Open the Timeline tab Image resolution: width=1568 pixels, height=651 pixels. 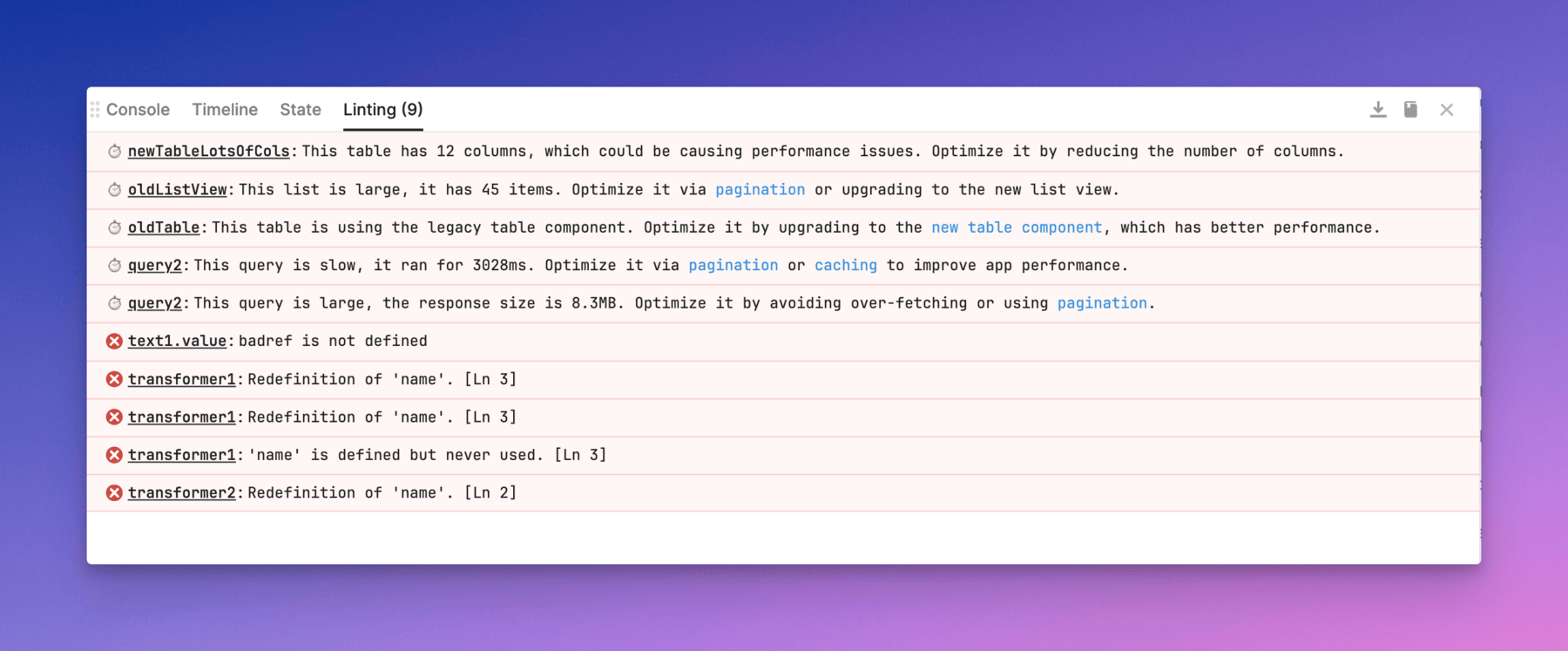click(225, 109)
